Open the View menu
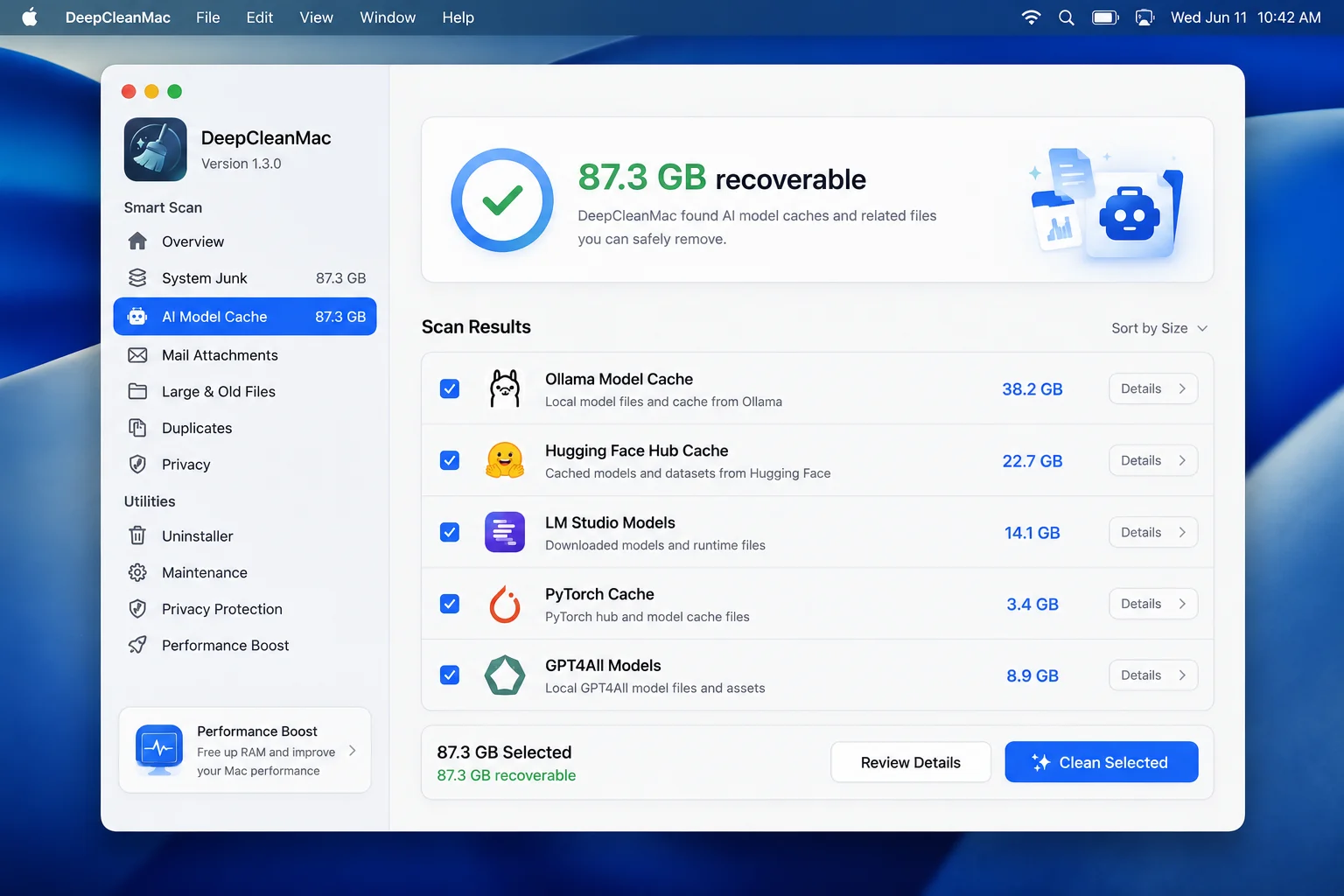Screen dimensions: 1344x896 pyautogui.click(x=317, y=17)
